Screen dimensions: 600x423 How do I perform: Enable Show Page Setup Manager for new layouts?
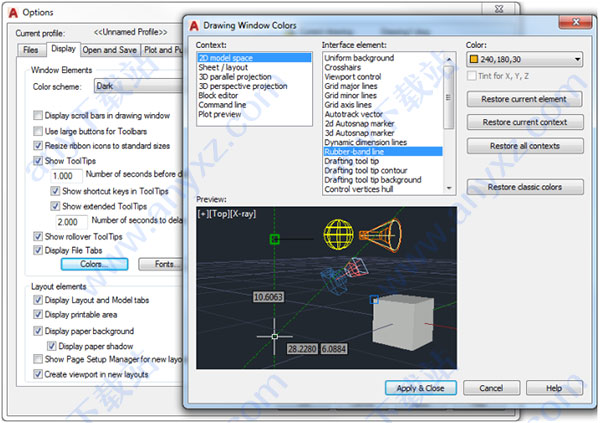point(38,359)
